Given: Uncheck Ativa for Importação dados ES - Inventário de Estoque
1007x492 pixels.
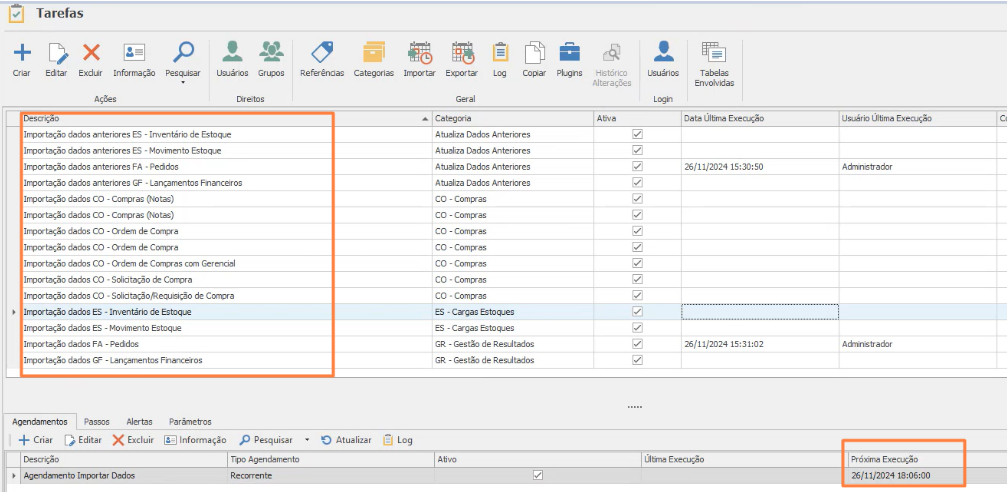Looking at the screenshot, I should (x=637, y=312).
